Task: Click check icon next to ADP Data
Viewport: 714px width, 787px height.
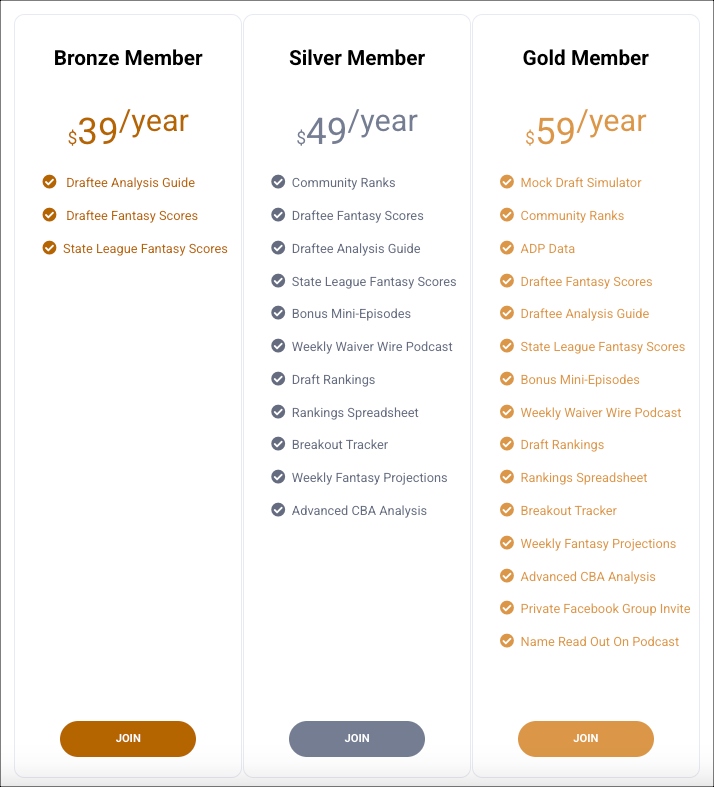Action: tap(507, 248)
